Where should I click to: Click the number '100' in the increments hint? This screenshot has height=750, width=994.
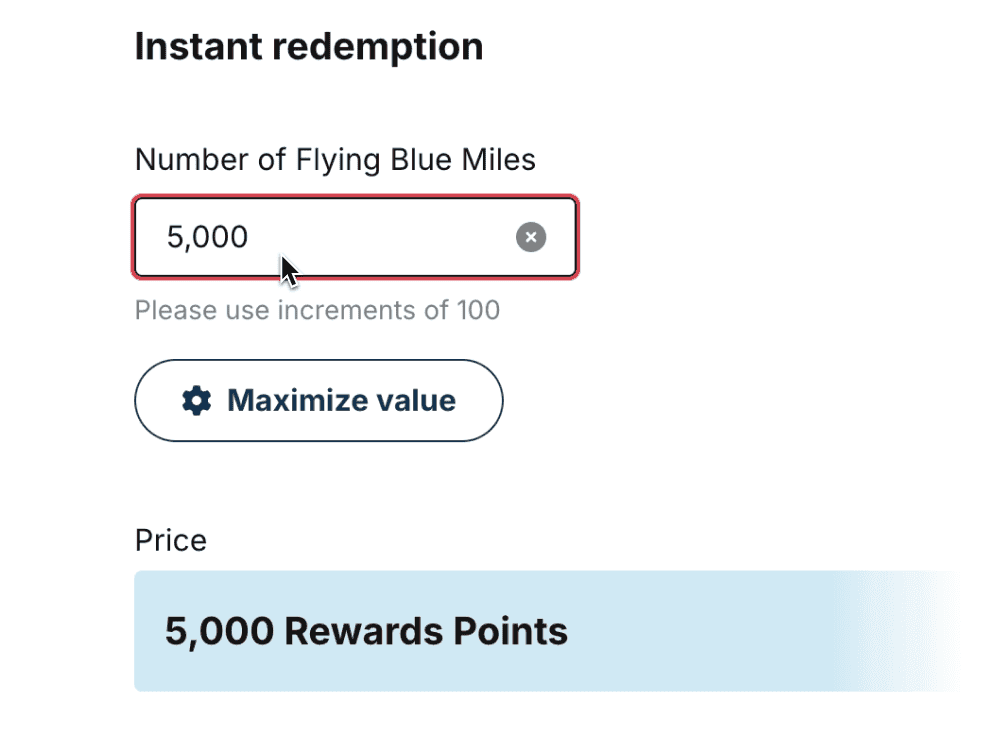(x=477, y=310)
